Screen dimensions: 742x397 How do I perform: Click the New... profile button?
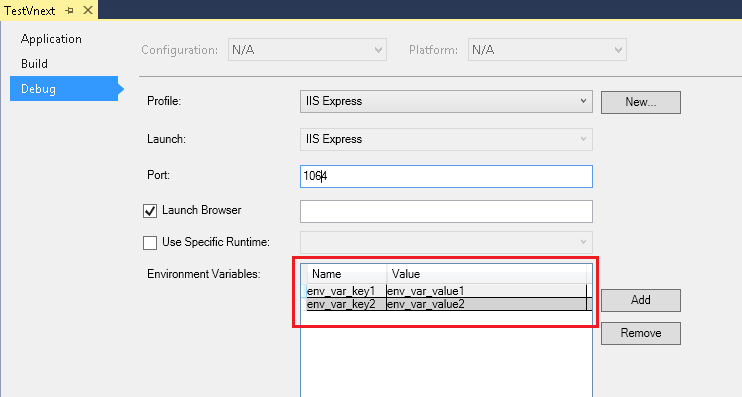coord(641,102)
